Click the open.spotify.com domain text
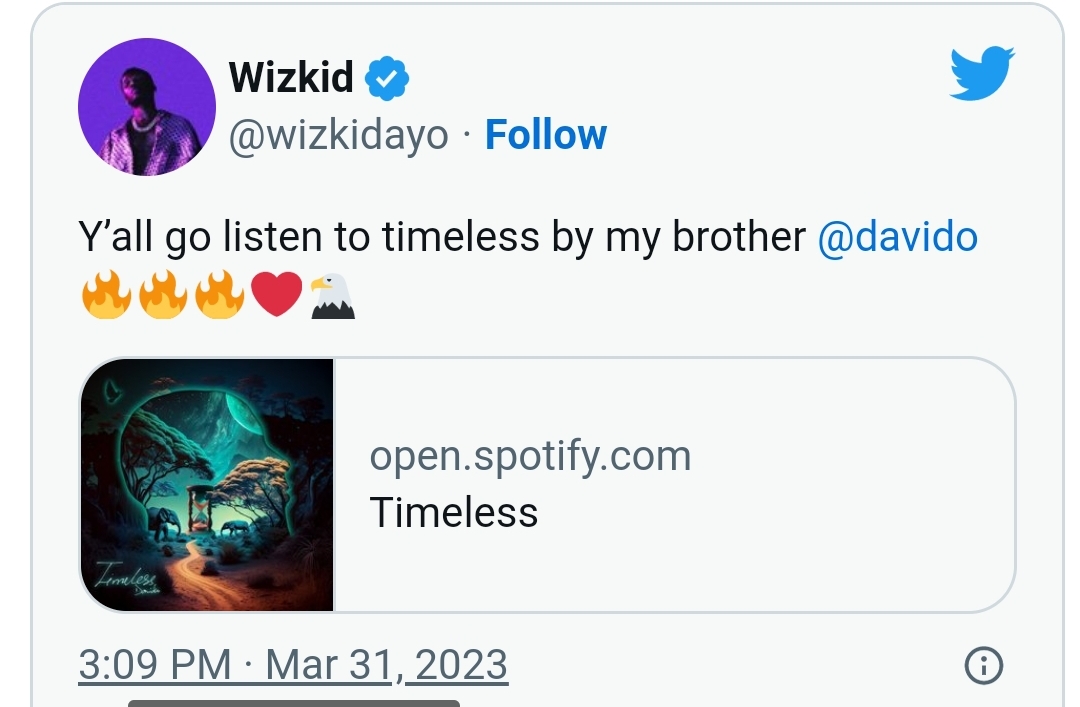Viewport: 1080px width, 707px height. coord(530,456)
